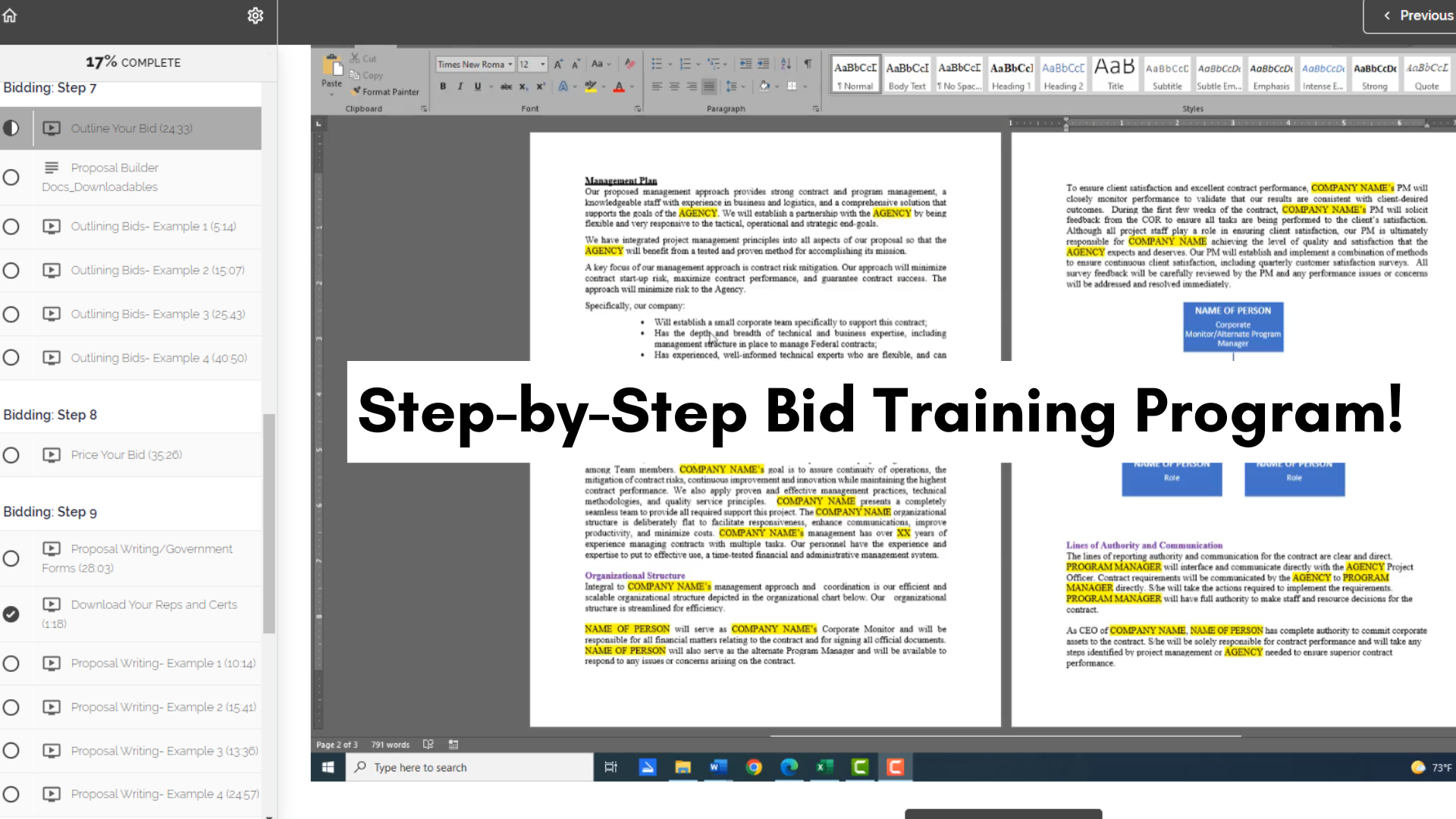Image resolution: width=1456 pixels, height=819 pixels.
Task: Mark Price Your Bid lesson complete
Action: tap(11, 455)
